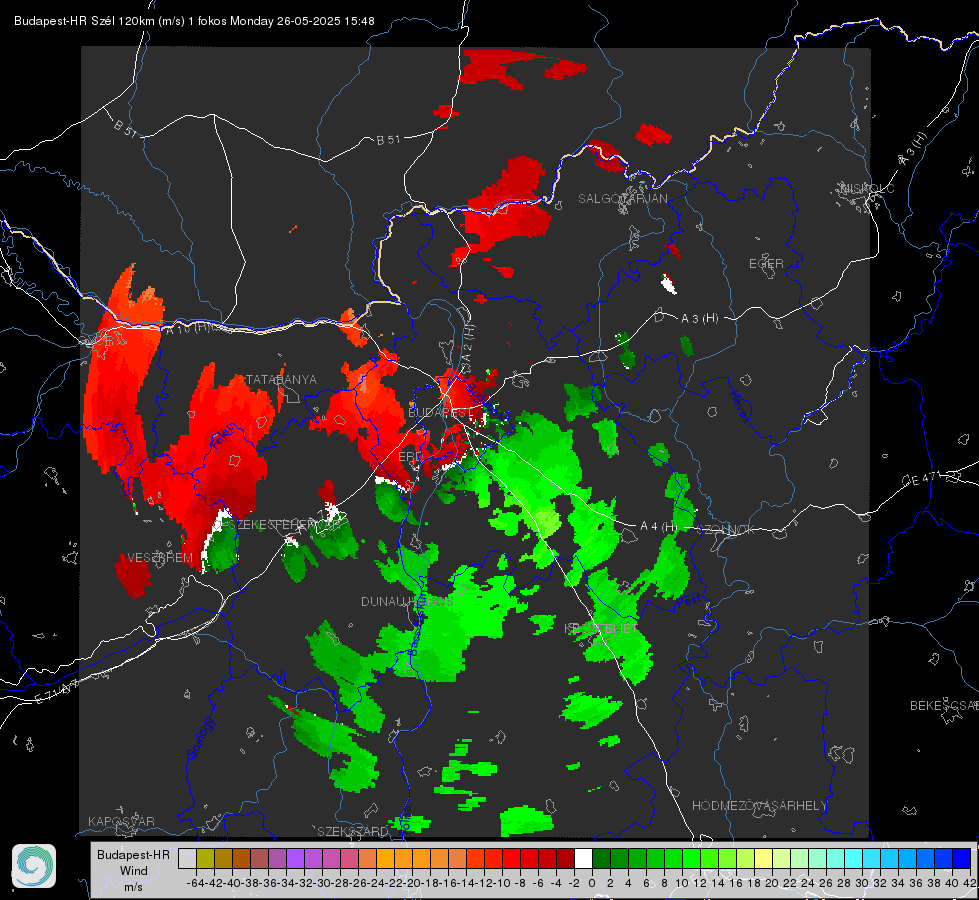Click the MISKOLC city label
The height and width of the screenshot is (900, 979).
(x=867, y=188)
